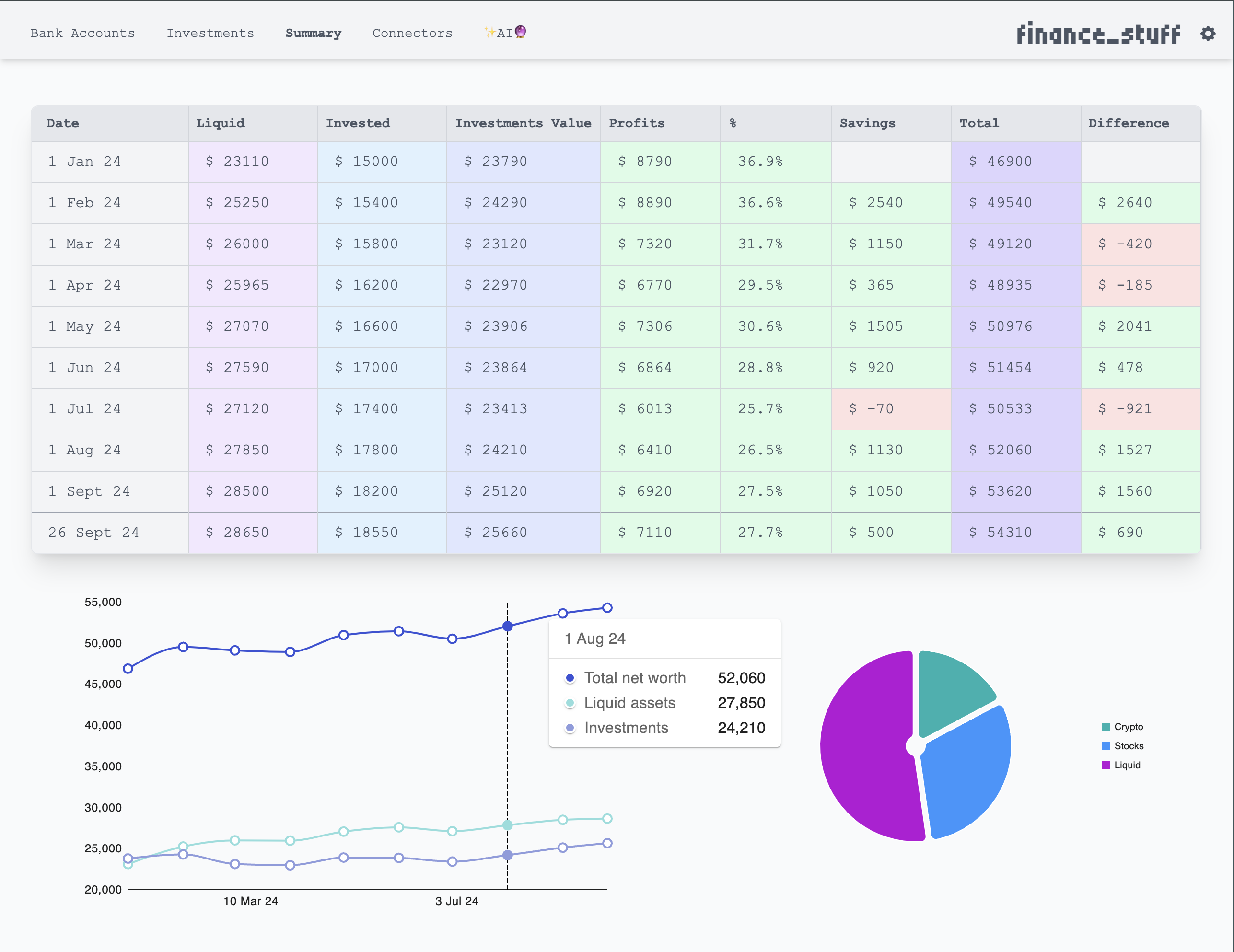Switch to Bank Accounts tab
Screen dimensions: 1234x952
coord(83,34)
